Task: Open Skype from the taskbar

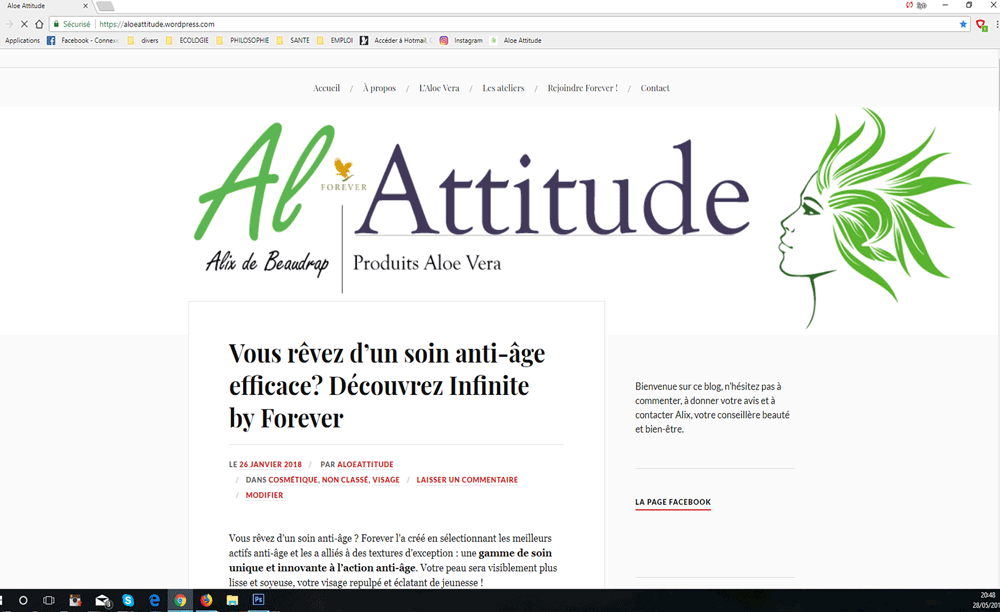Action: 128,600
